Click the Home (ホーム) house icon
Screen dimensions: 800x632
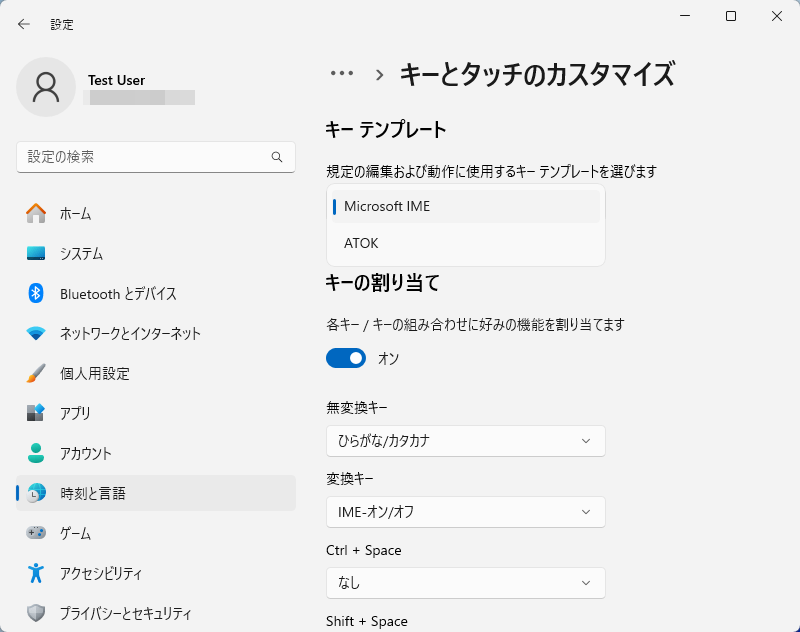[36, 213]
